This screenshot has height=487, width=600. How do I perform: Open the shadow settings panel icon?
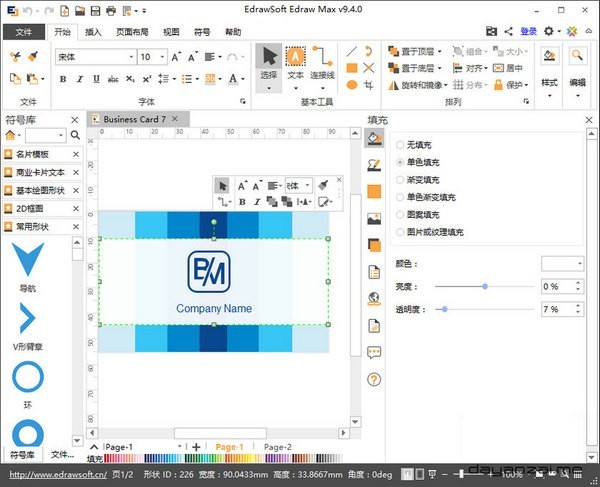[x=374, y=244]
